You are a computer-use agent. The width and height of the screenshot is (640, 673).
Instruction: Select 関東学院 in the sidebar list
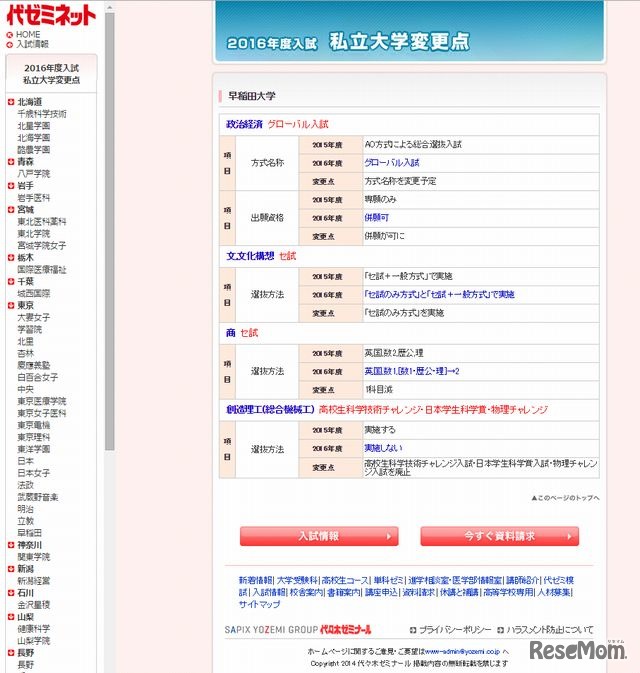pyautogui.click(x=33, y=557)
